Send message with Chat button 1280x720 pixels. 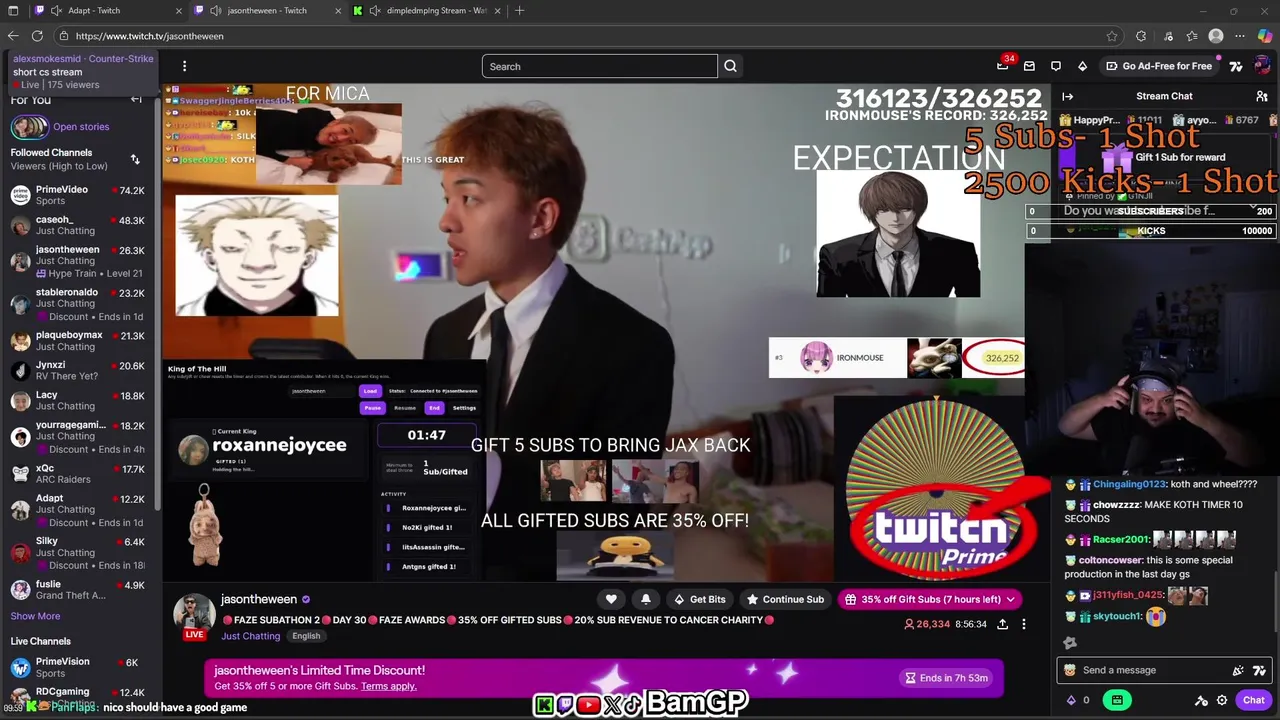1253,700
